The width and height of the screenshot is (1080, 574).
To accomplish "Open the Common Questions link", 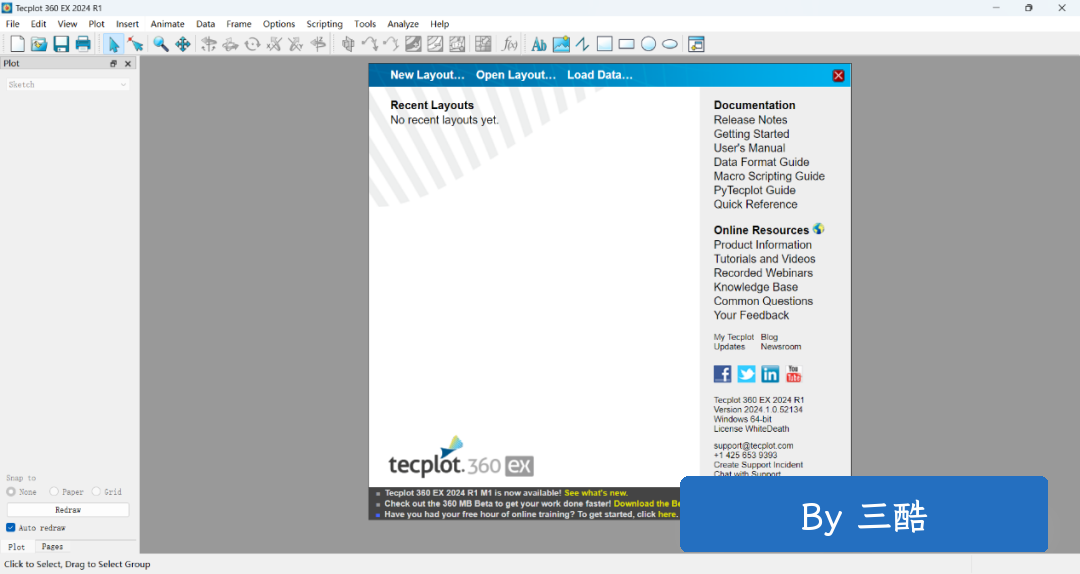I will point(763,301).
